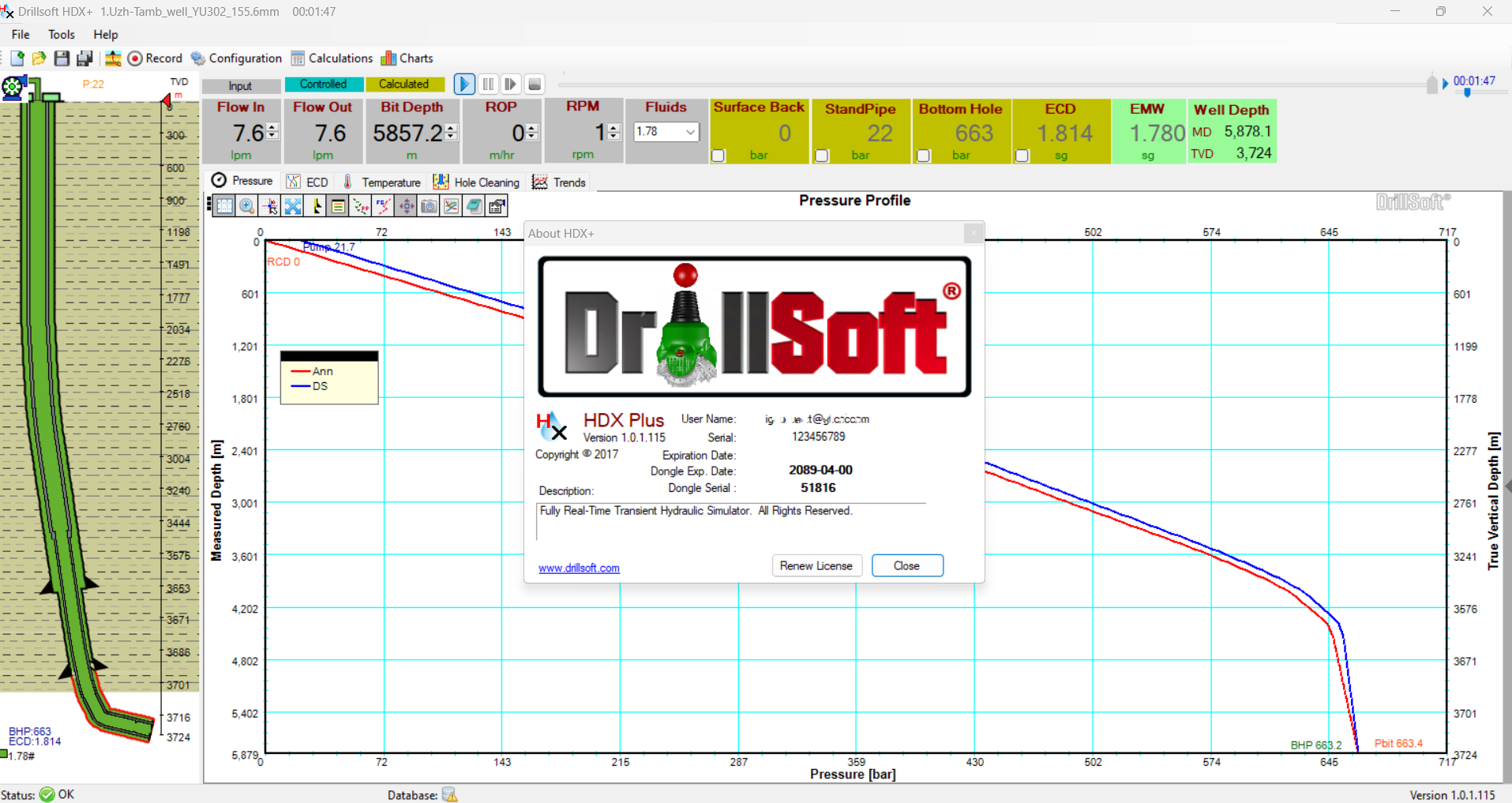1512x803 pixels.
Task: Switch to the Hole Cleaning tab
Action: point(477,182)
